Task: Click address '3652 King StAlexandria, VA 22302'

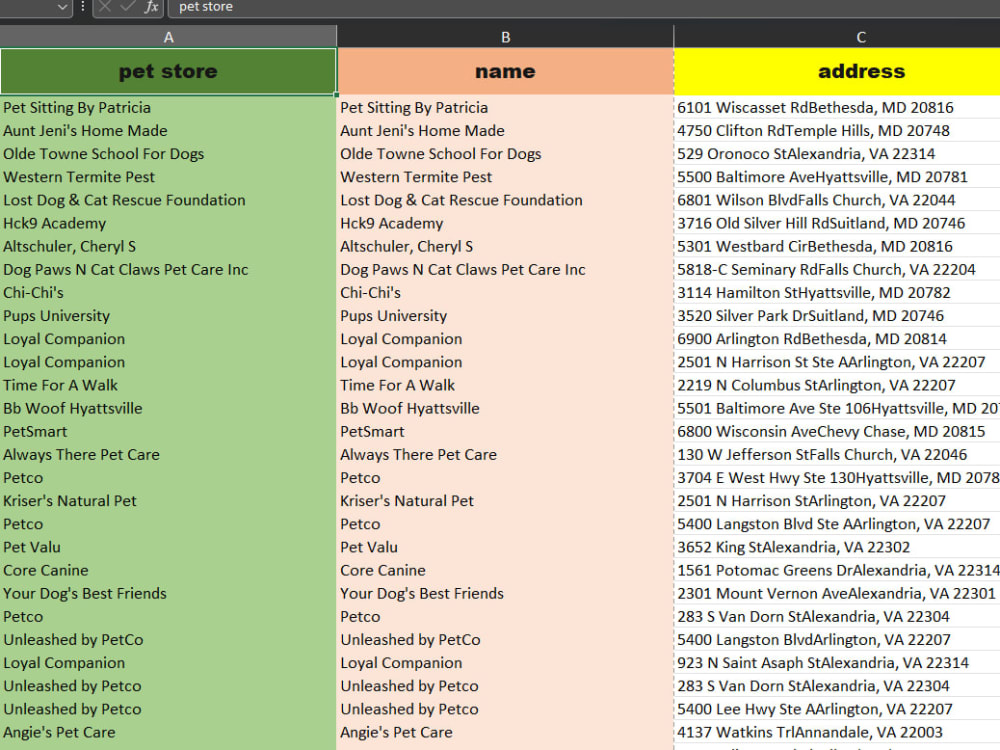Action: coord(793,547)
